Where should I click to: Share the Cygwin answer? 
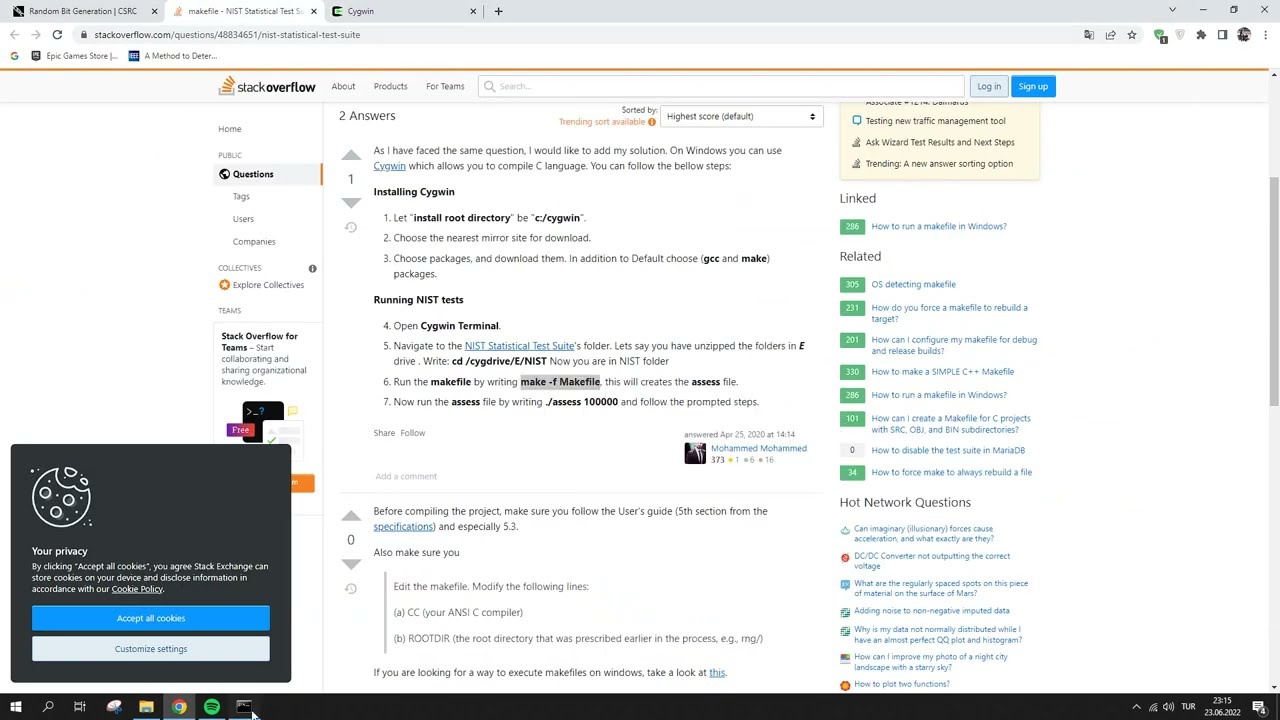[x=384, y=433]
